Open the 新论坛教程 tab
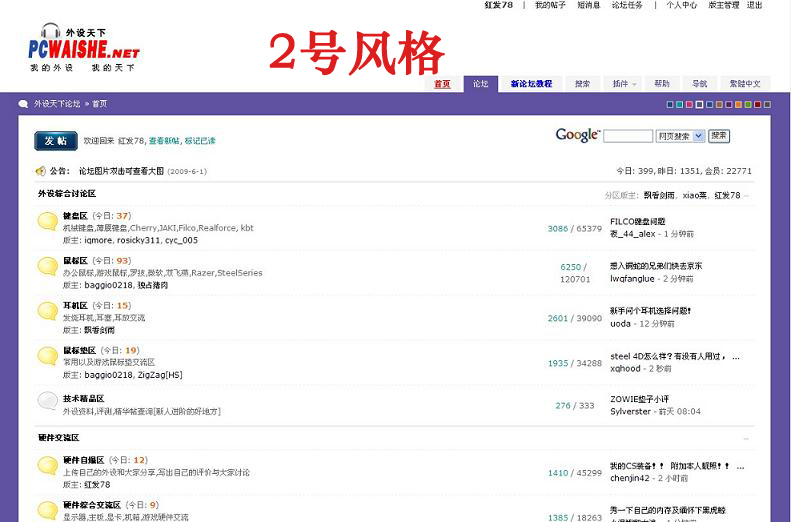This screenshot has width=791, height=522. [x=530, y=84]
